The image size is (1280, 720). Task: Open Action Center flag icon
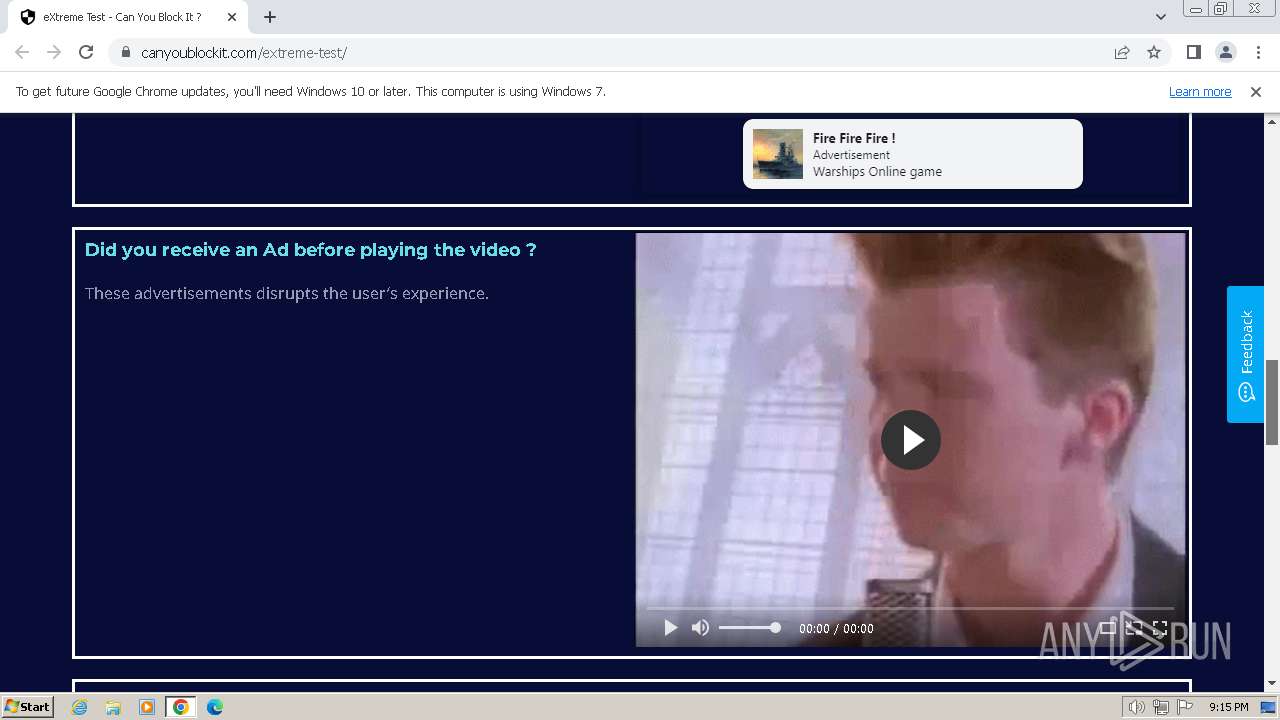tap(1185, 707)
